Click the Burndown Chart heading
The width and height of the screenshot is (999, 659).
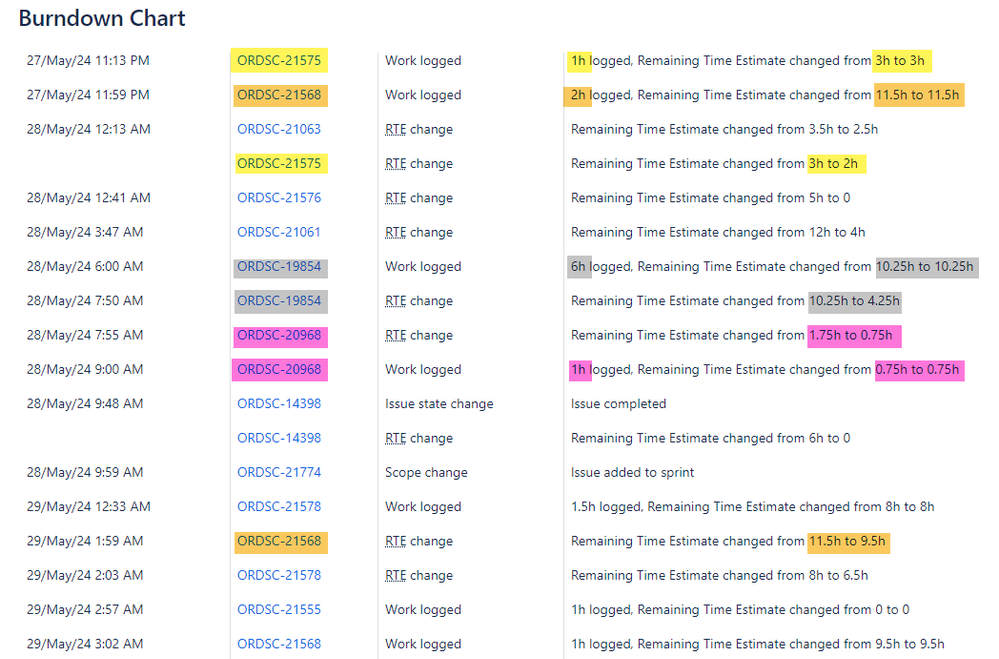point(101,18)
